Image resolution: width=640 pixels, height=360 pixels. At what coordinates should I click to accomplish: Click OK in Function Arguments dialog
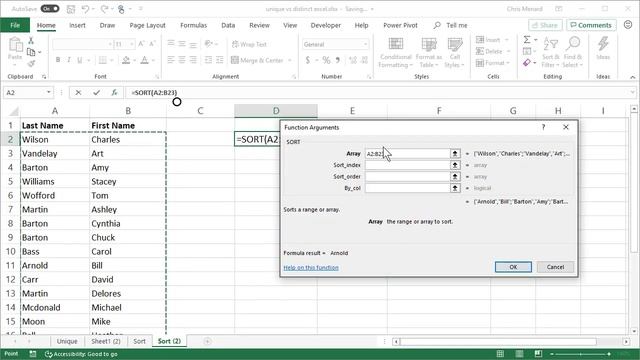[513, 267]
